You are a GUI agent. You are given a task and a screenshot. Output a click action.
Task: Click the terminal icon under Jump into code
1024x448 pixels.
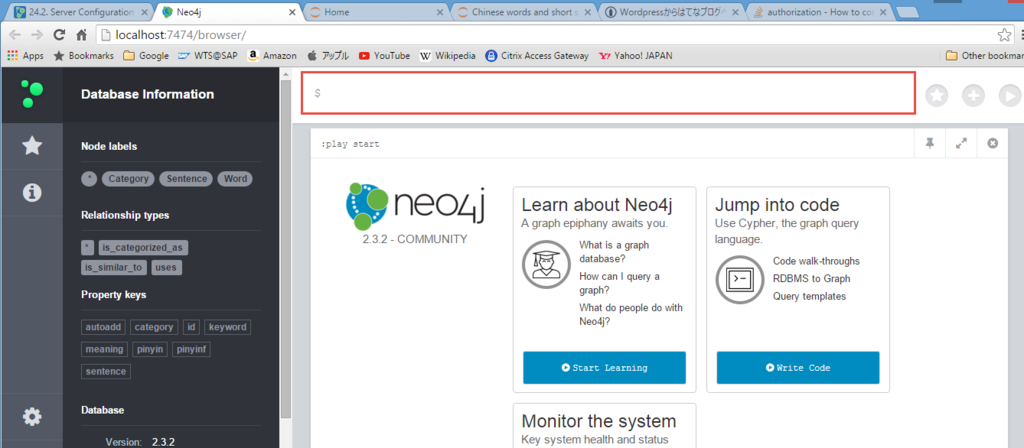tap(740, 279)
